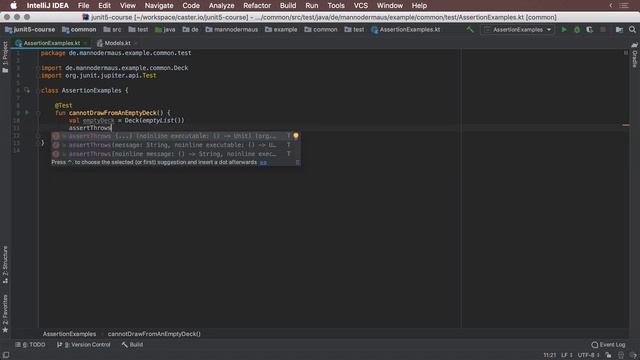Switch to the Models.kt editor tab
The height and width of the screenshot is (360, 640).
click(117, 43)
